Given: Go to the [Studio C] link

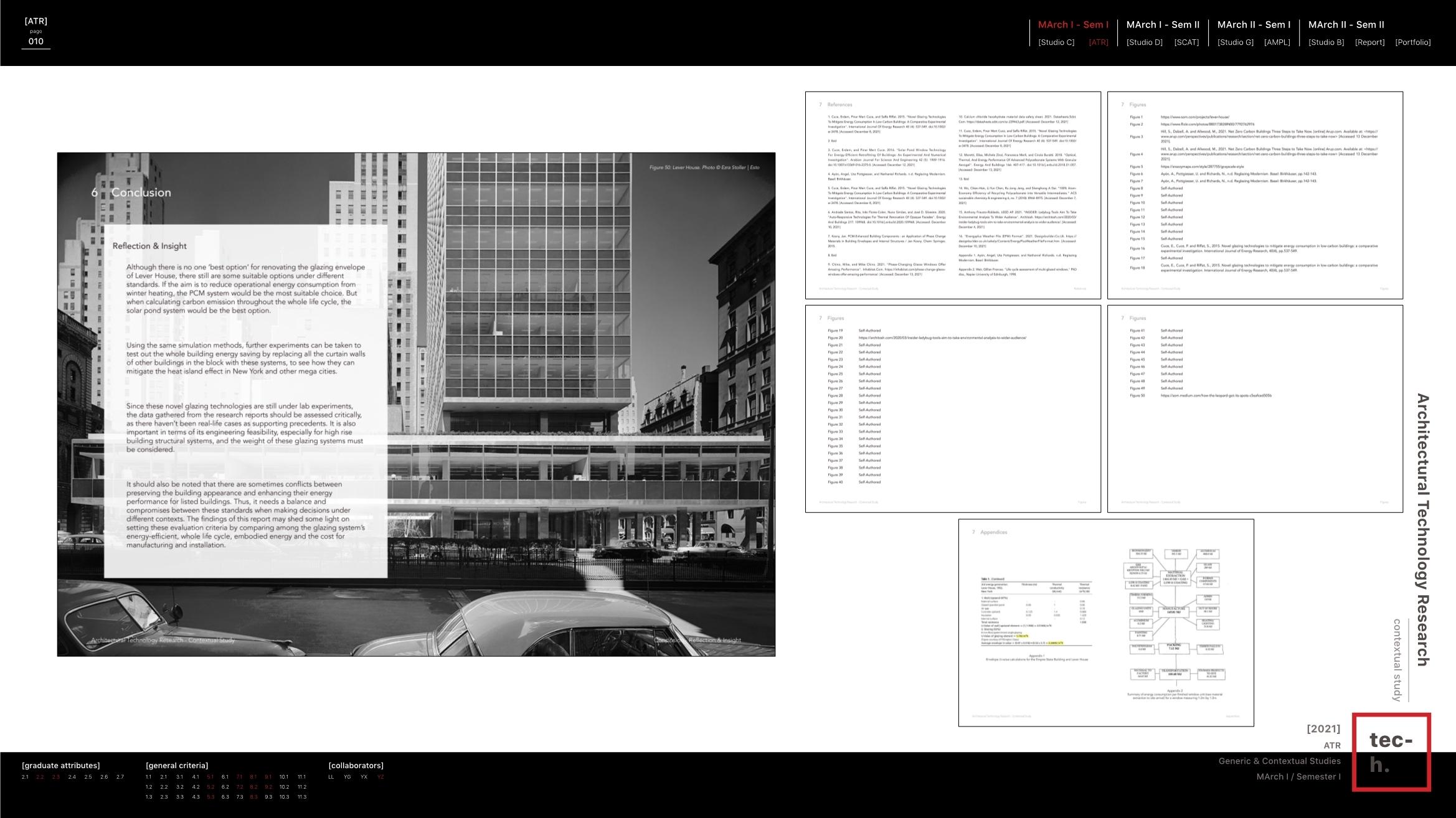Looking at the screenshot, I should [1056, 42].
